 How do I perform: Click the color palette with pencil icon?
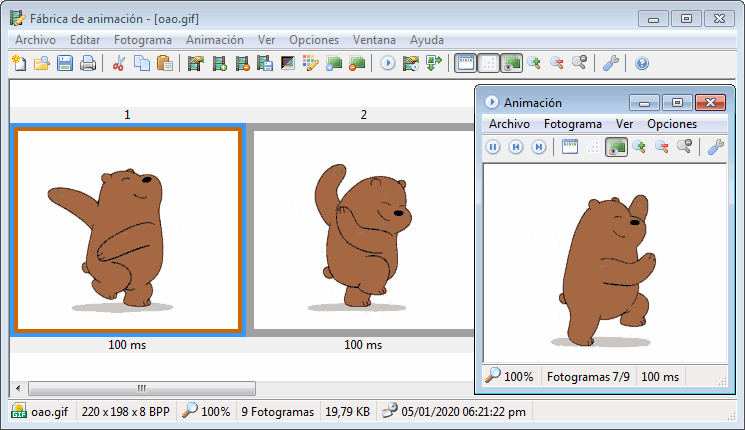click(311, 63)
